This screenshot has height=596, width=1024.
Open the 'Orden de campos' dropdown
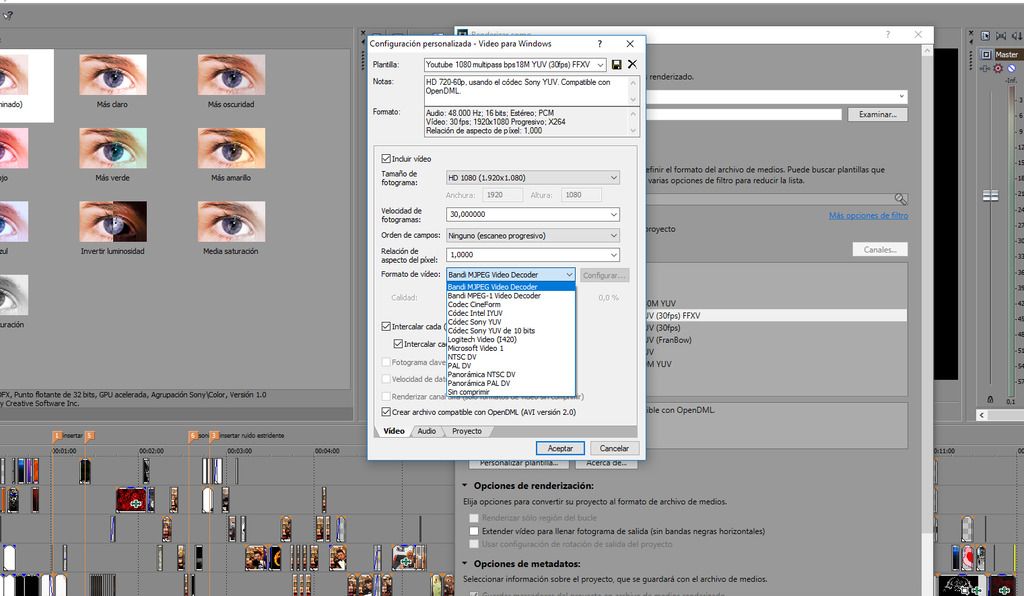pyautogui.click(x=613, y=236)
